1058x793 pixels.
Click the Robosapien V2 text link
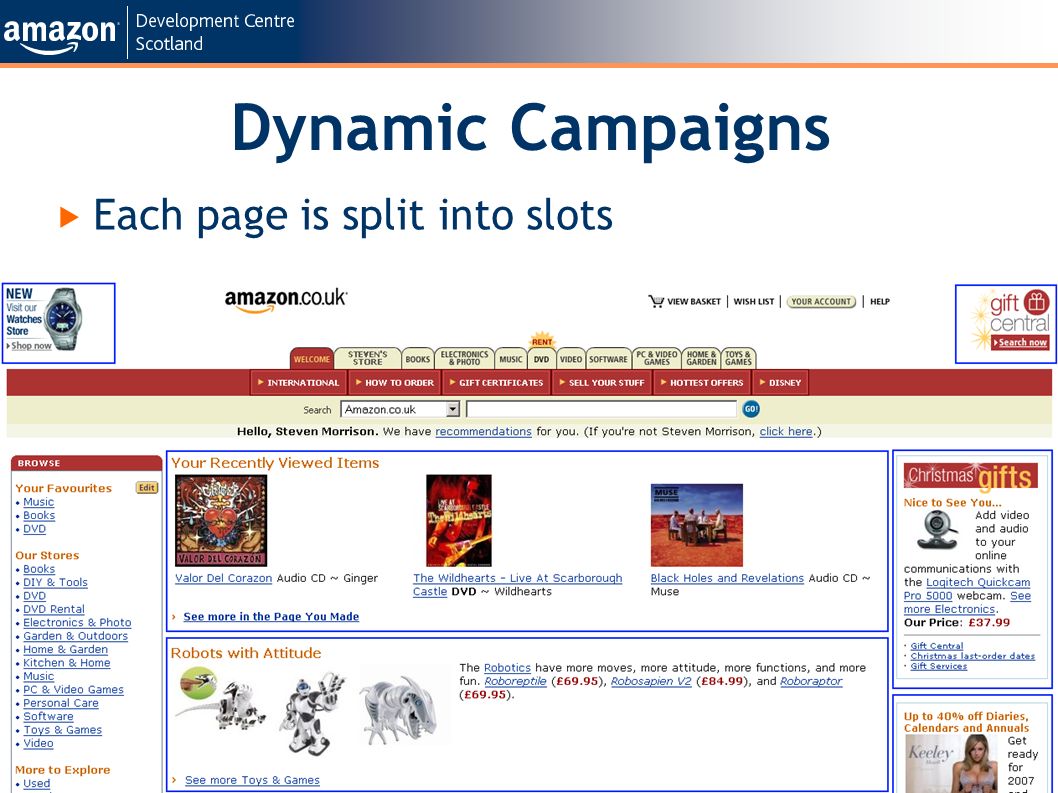tap(651, 681)
